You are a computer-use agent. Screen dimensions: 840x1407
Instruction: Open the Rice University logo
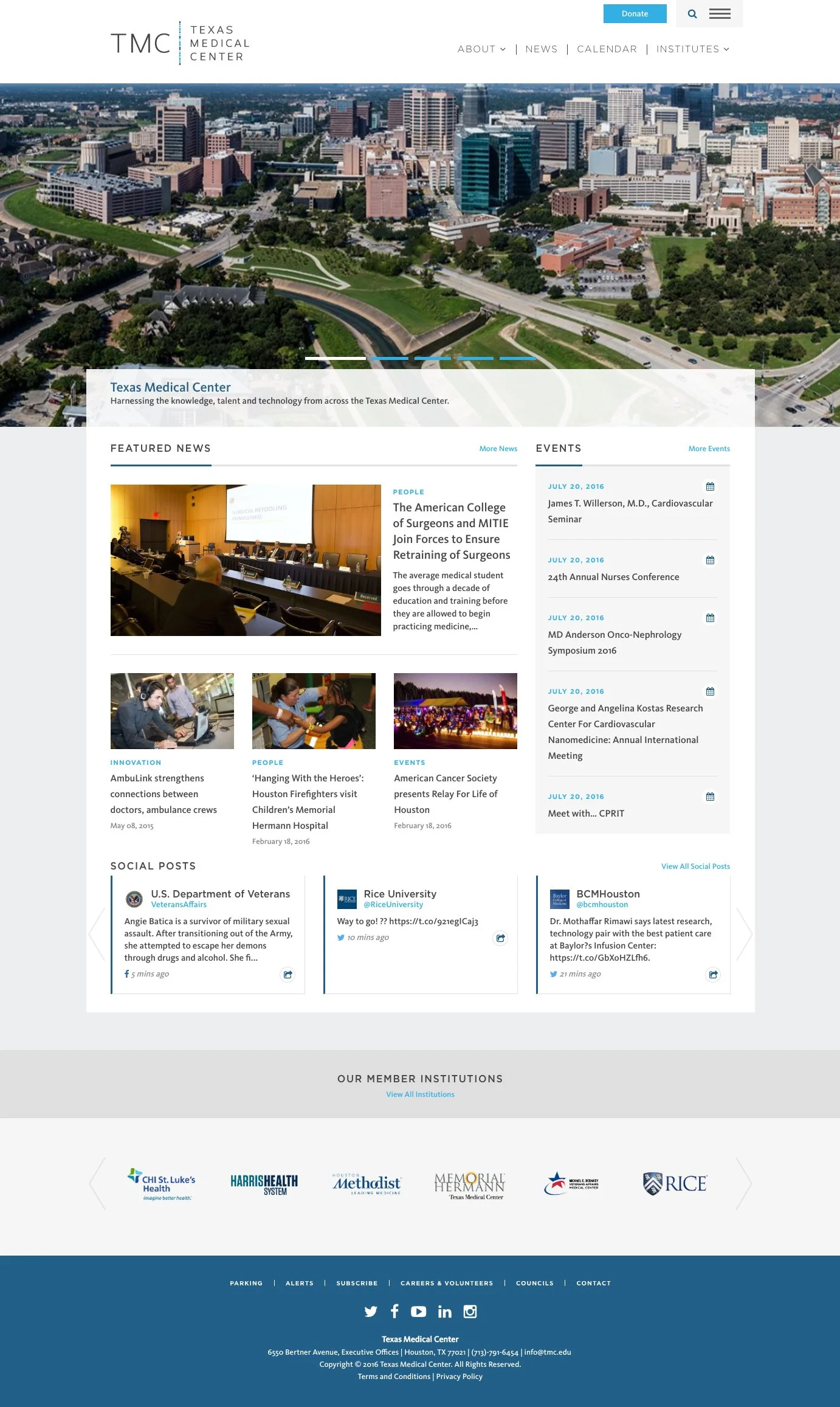(675, 1184)
